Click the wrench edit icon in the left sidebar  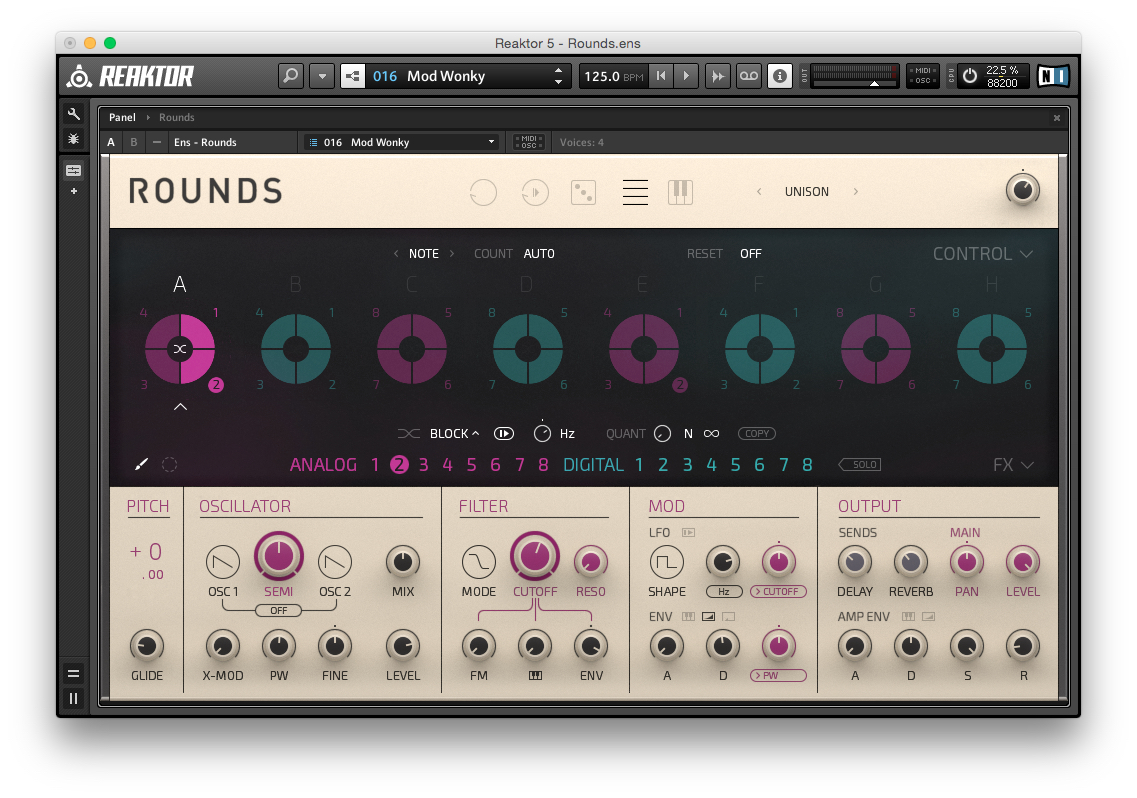73,114
